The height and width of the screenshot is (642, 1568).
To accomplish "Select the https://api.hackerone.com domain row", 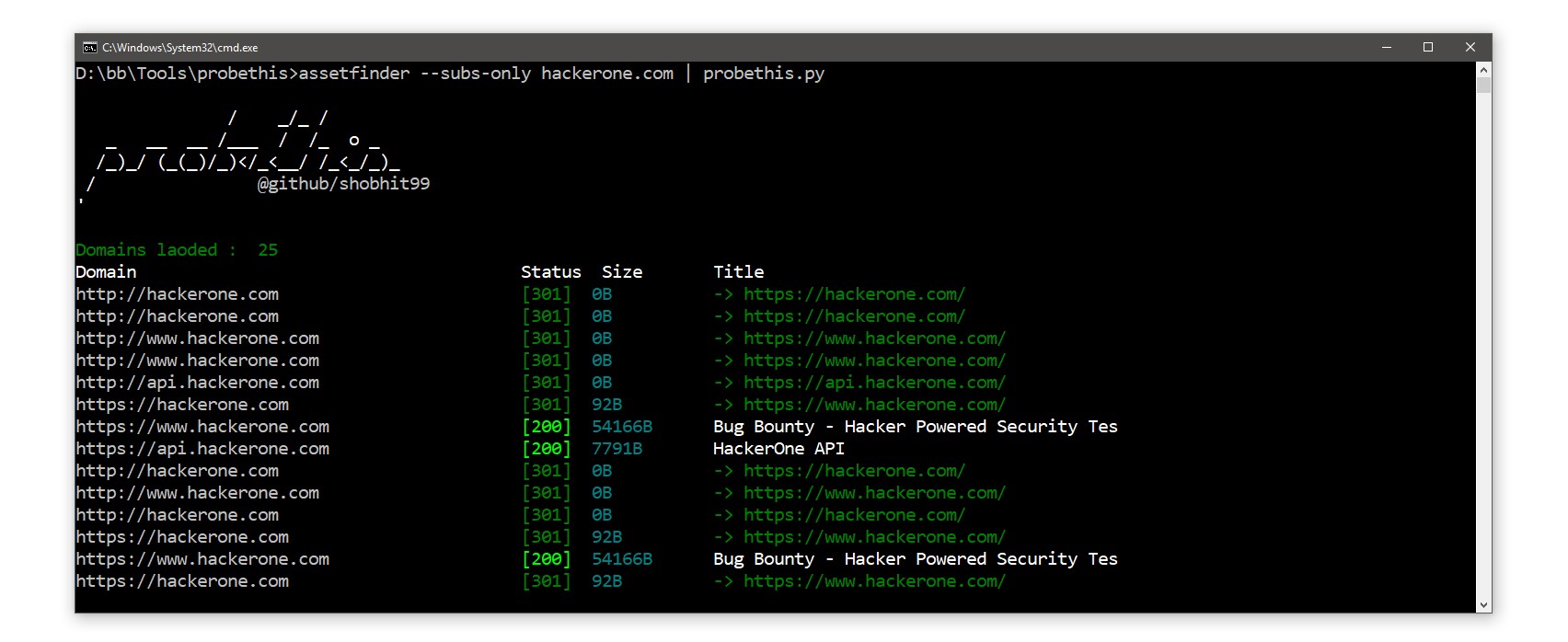I will 202,449.
